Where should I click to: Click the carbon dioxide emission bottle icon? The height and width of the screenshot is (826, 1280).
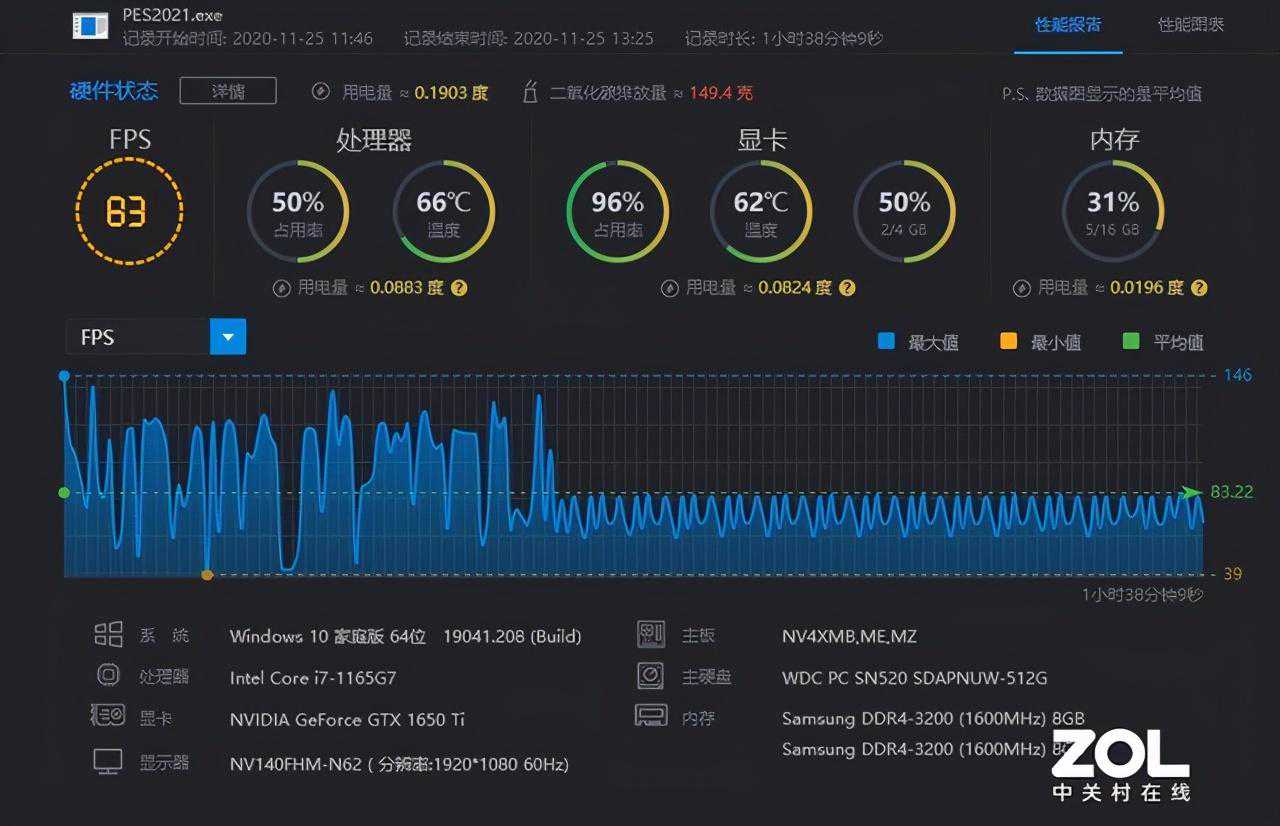coord(531,92)
